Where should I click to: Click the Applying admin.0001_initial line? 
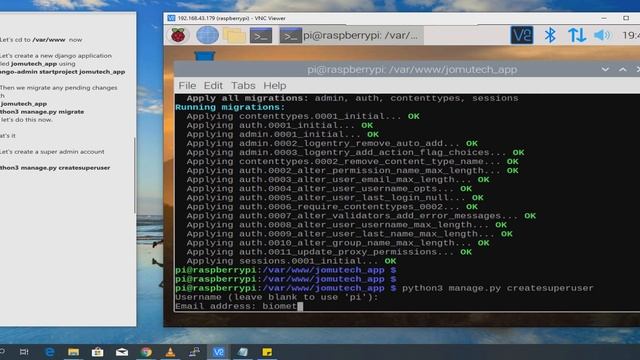(x=282, y=134)
